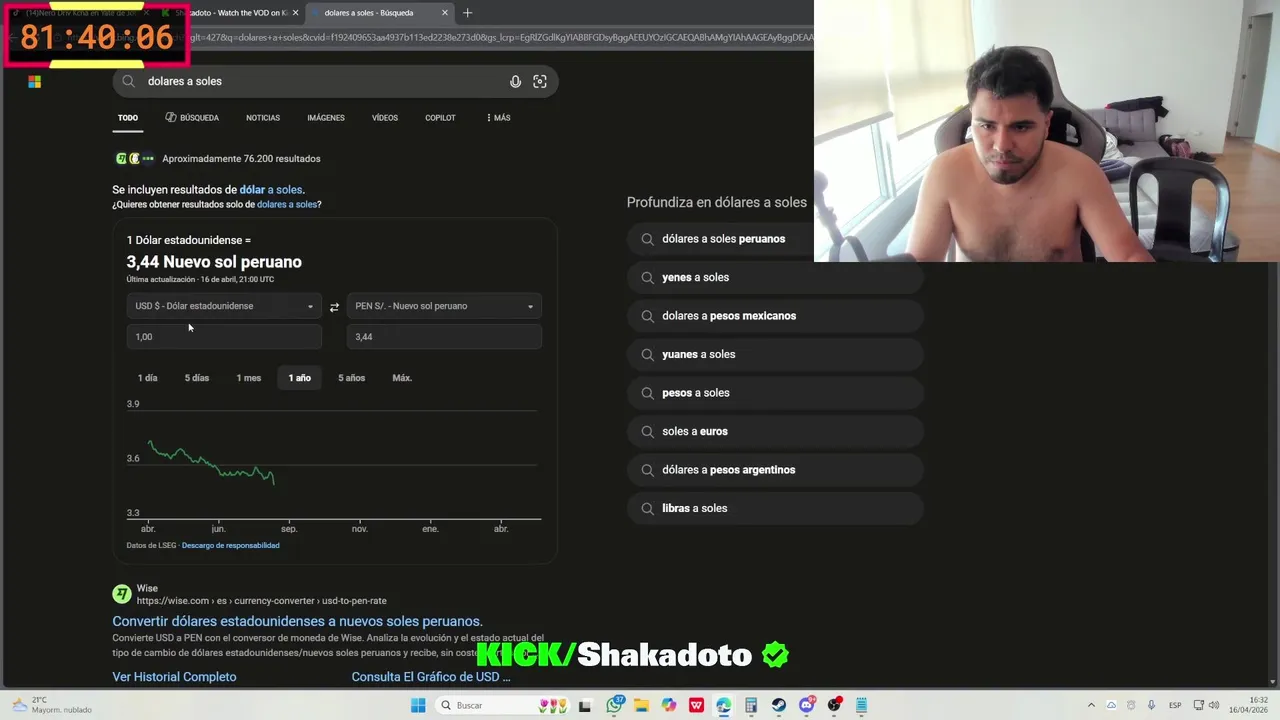Image resolution: width=1280 pixels, height=720 pixels.
Task: Close the Shakadoto Watch the VOD tab
Action: pyautogui.click(x=295, y=13)
